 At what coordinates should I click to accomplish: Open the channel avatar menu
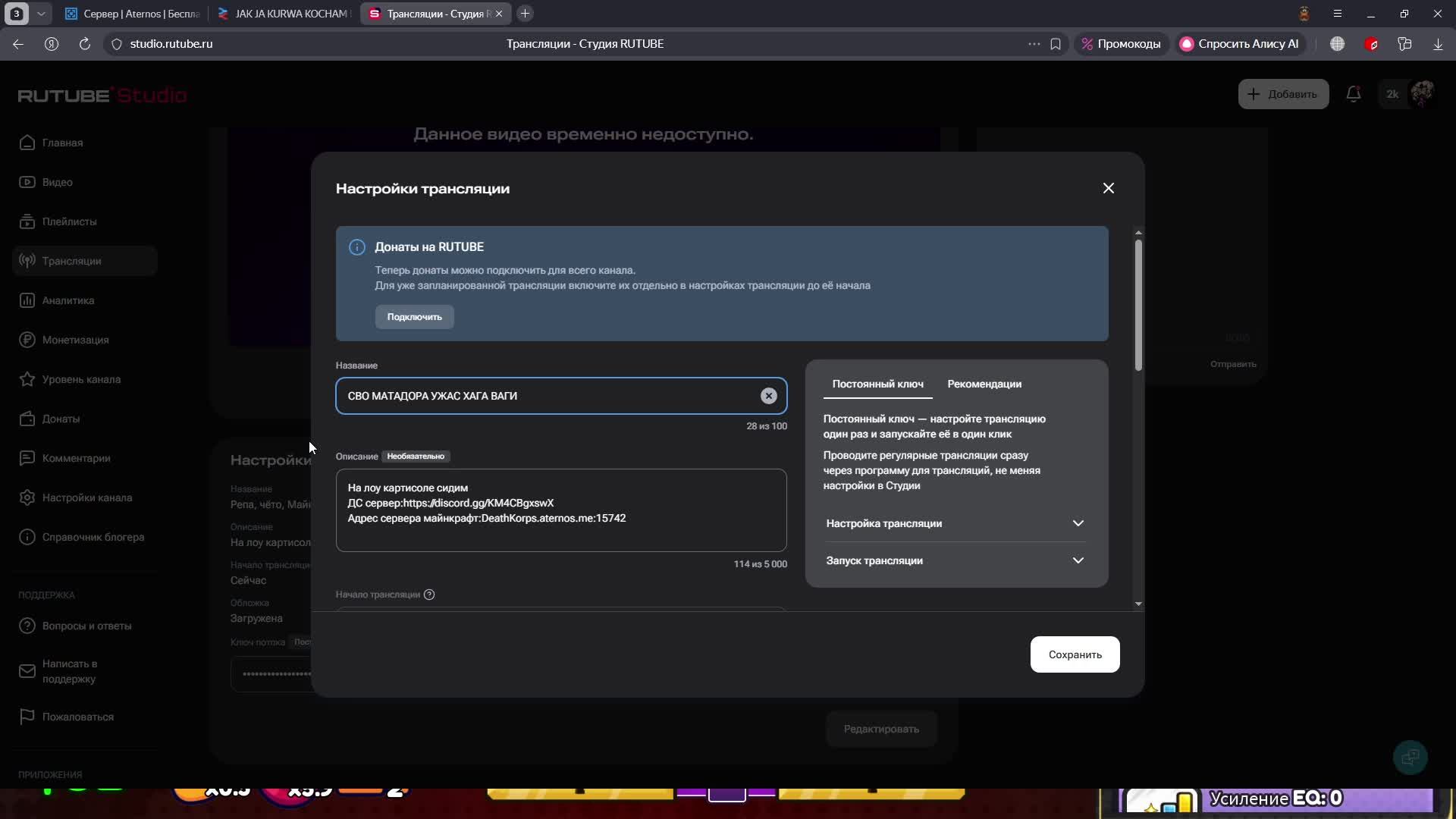(1422, 94)
